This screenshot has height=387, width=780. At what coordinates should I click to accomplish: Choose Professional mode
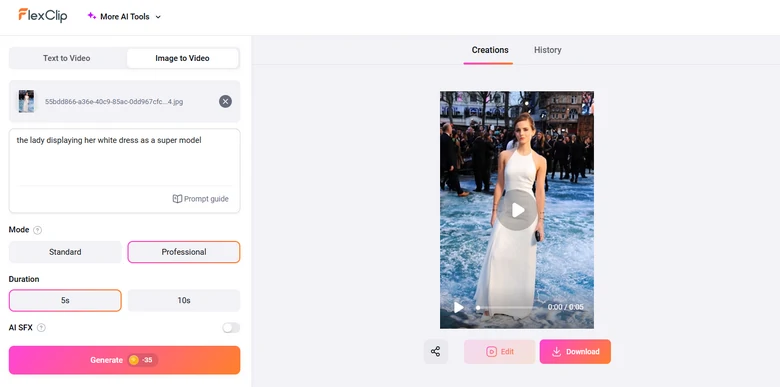tap(184, 252)
